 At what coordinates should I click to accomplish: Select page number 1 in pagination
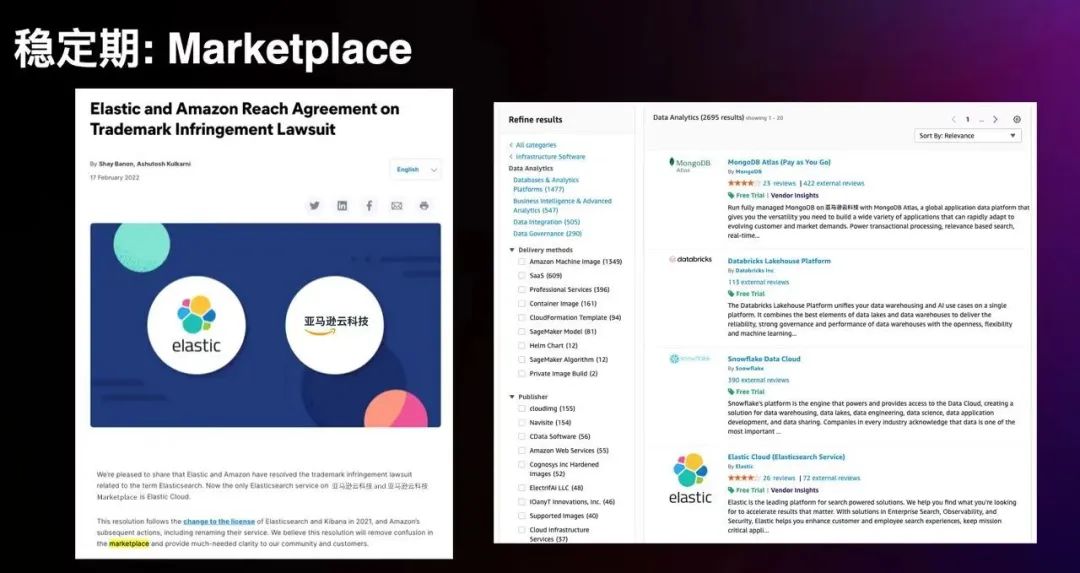967,119
